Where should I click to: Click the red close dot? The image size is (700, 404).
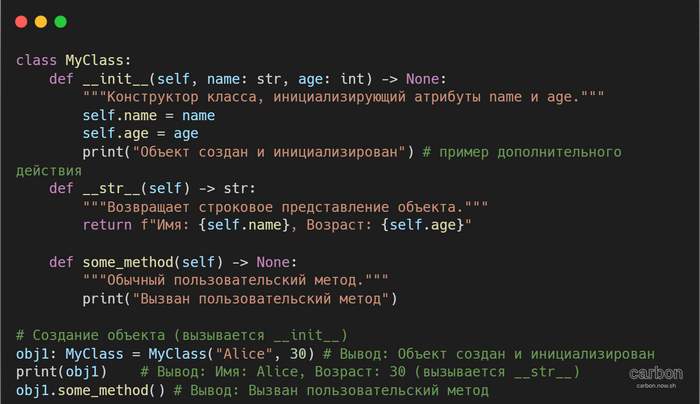[21, 21]
